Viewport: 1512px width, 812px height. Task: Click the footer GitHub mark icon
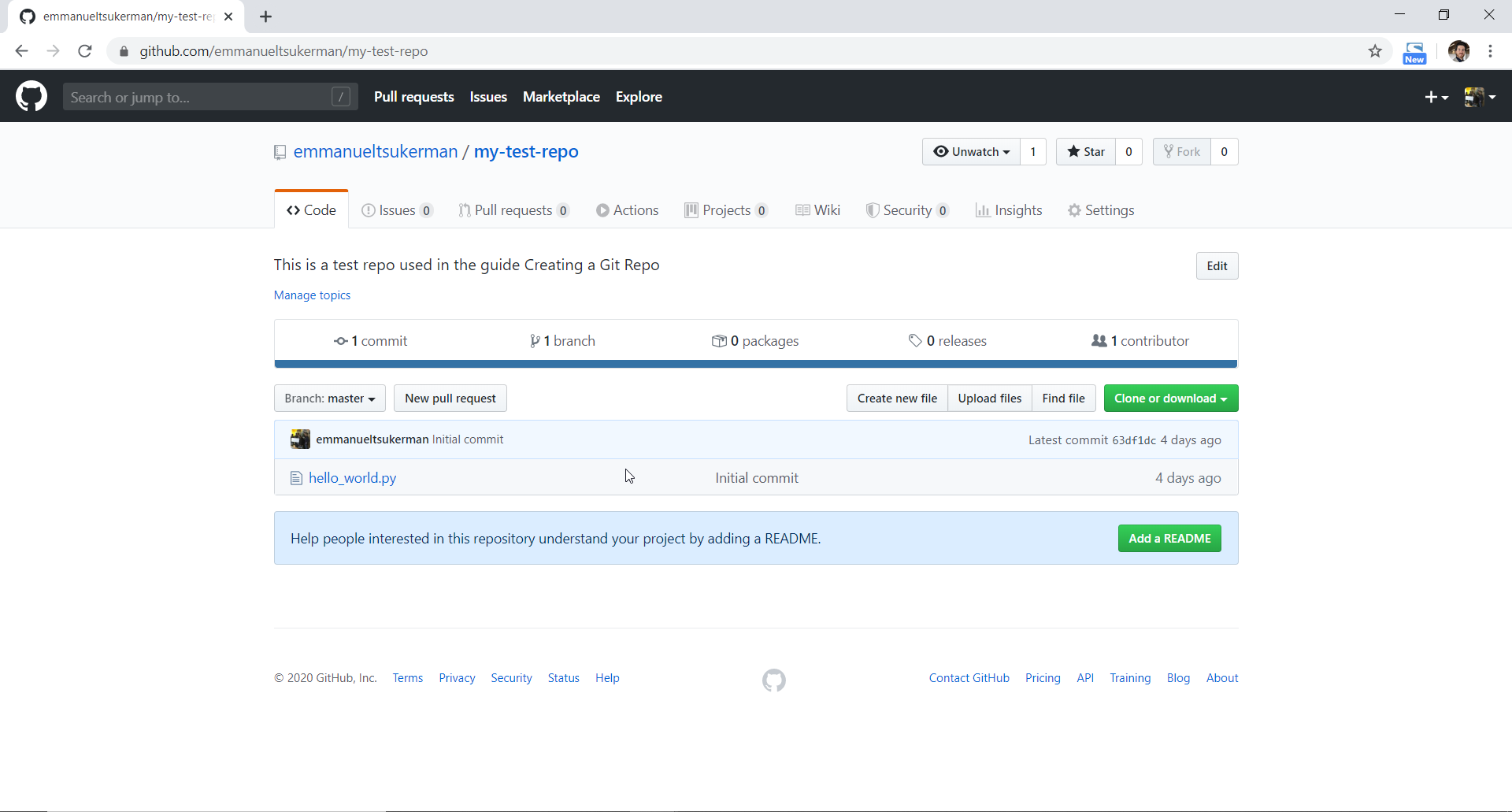coord(774,680)
